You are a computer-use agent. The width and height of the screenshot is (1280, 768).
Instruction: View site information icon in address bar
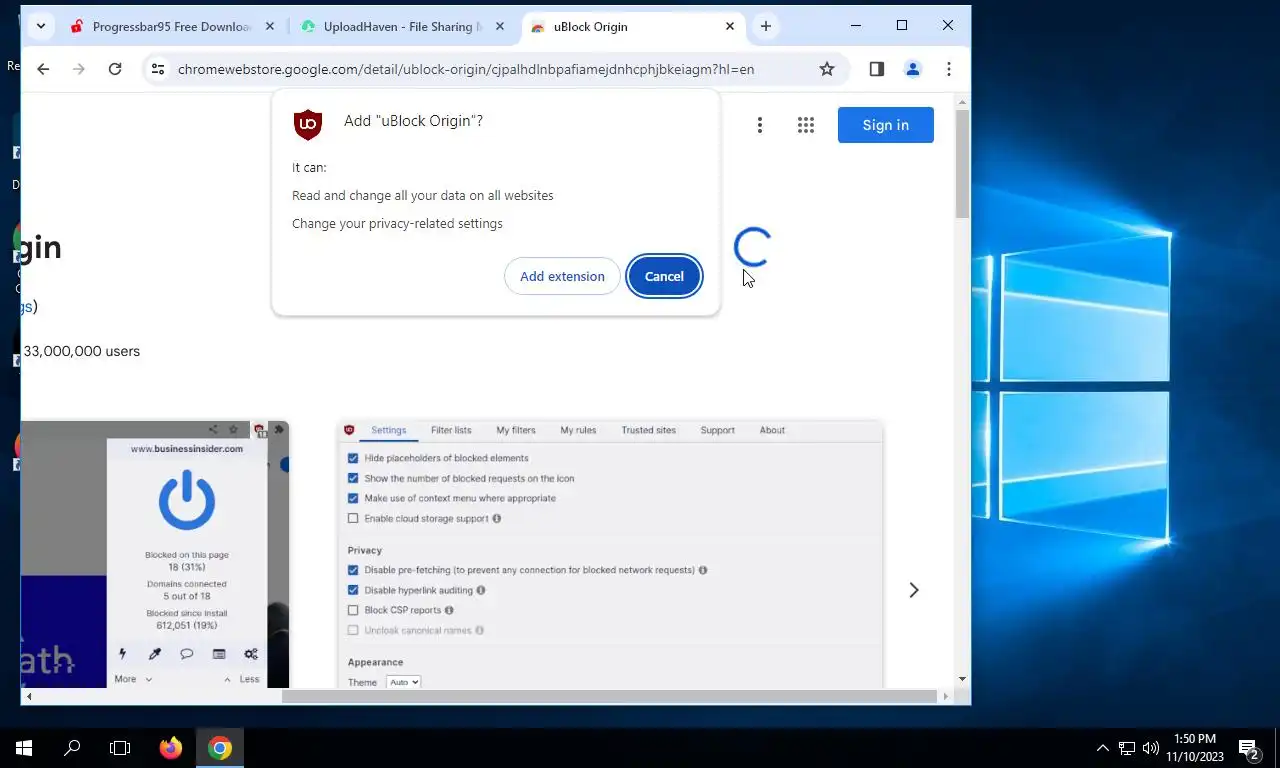coord(157,69)
